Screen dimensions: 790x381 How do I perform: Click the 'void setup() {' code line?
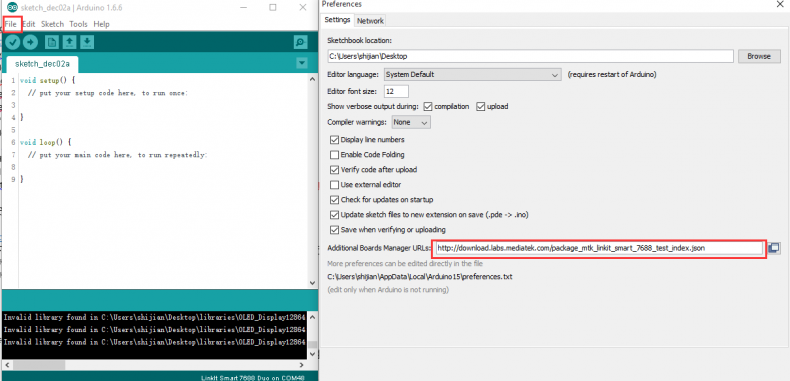pos(47,80)
